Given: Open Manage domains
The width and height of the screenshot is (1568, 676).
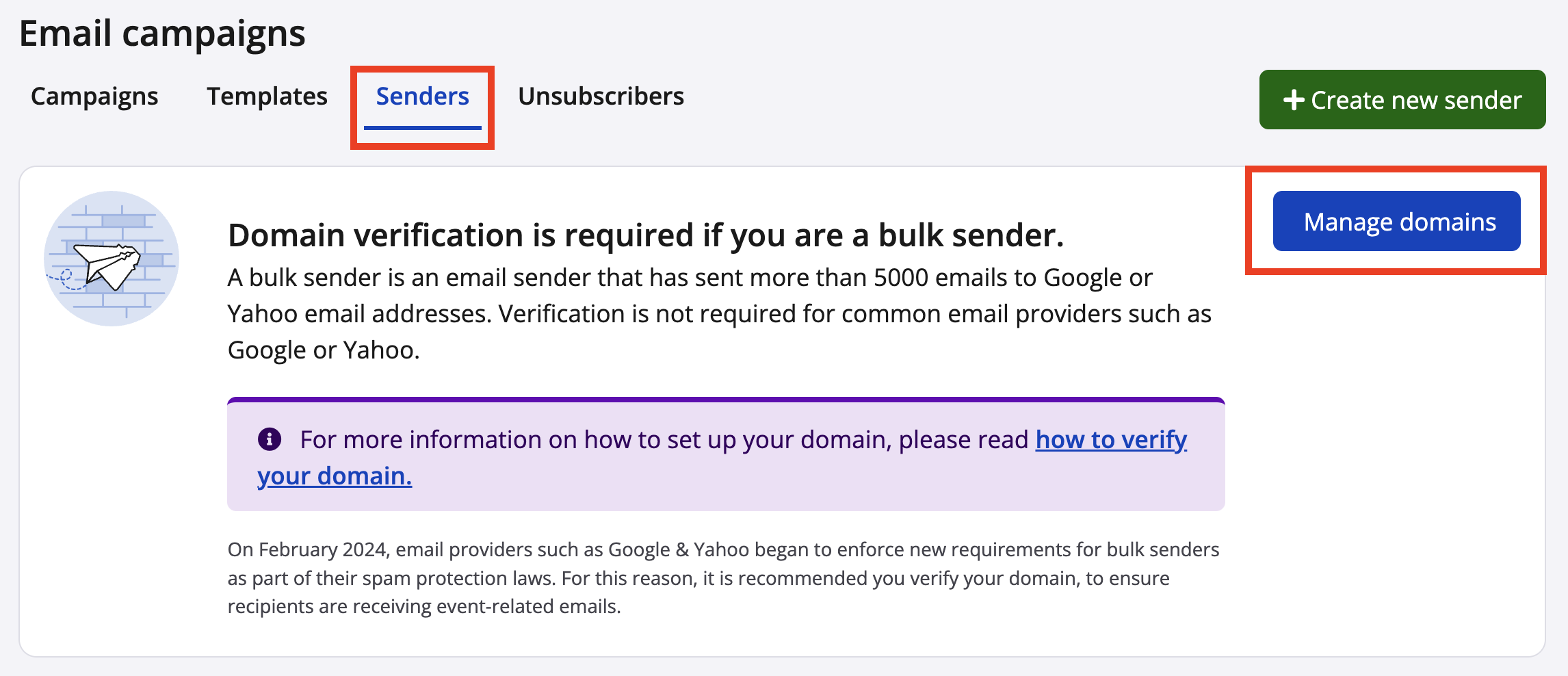Looking at the screenshot, I should 1396,221.
